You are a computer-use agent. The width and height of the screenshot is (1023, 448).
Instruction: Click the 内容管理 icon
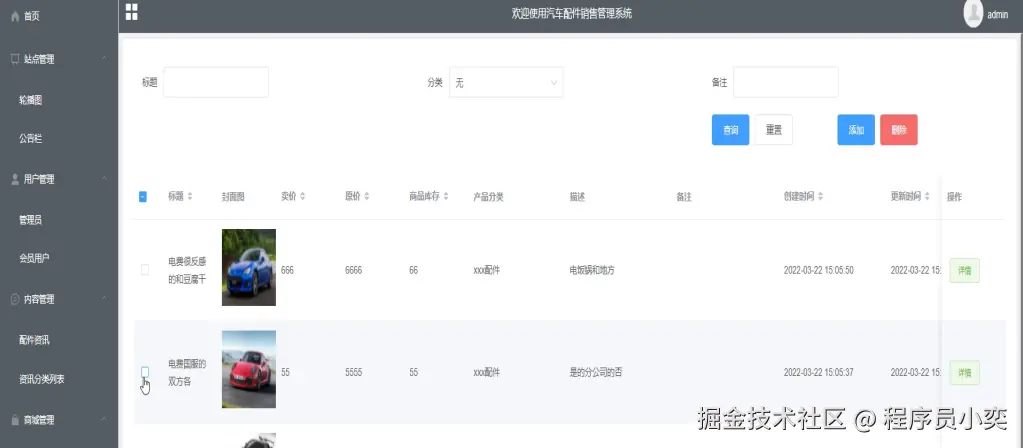[x=15, y=299]
